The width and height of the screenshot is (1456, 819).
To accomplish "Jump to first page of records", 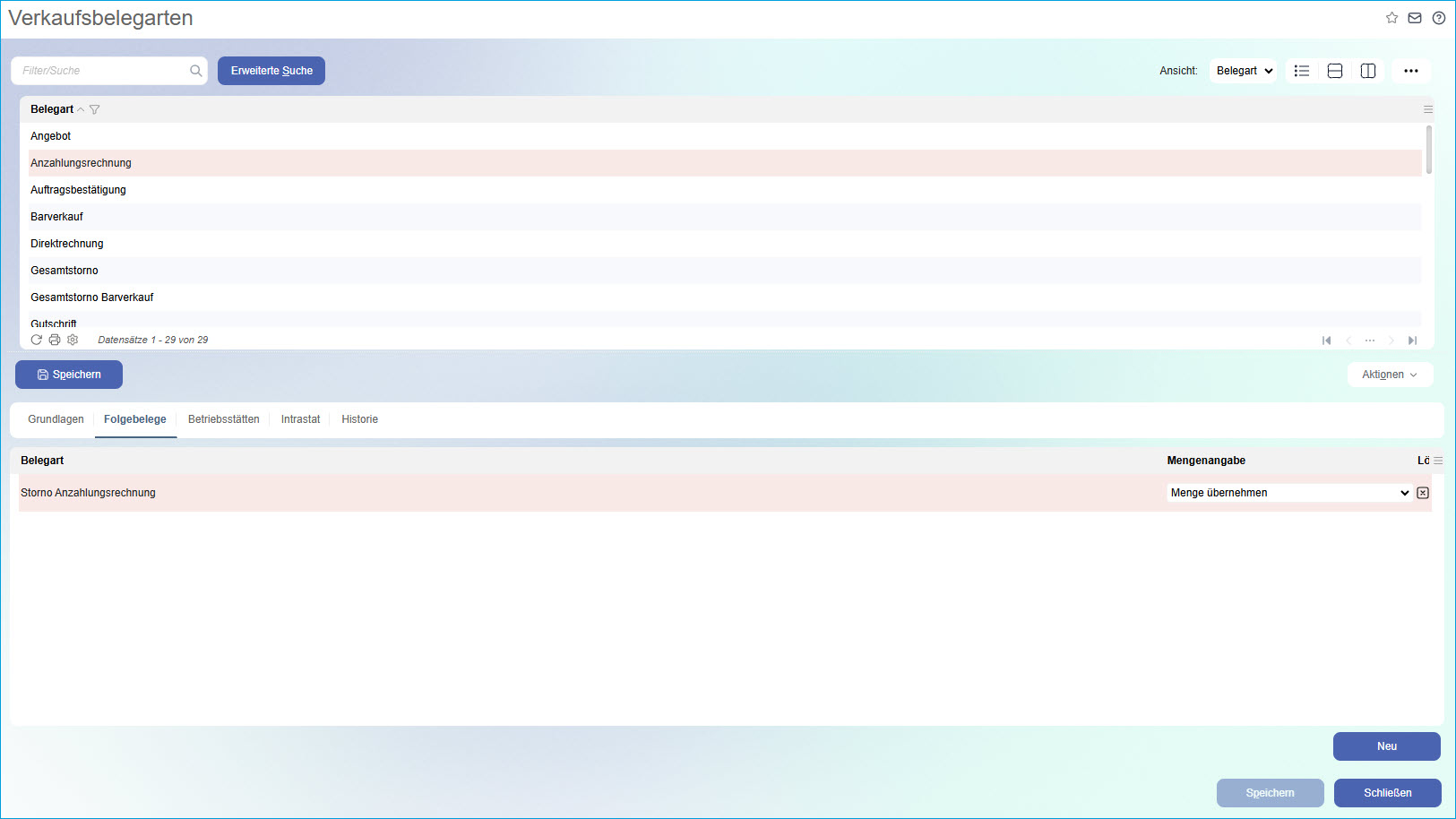I will 1326,341.
